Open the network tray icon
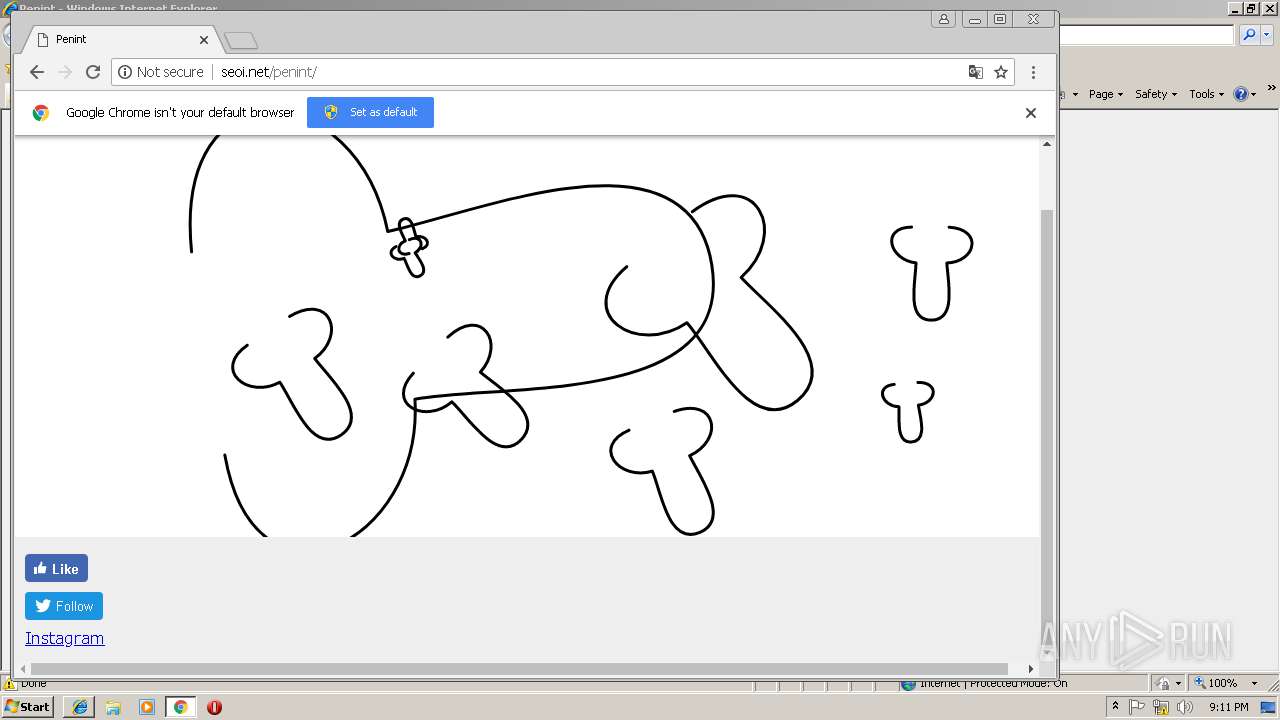The image size is (1280, 720). pos(1160,706)
